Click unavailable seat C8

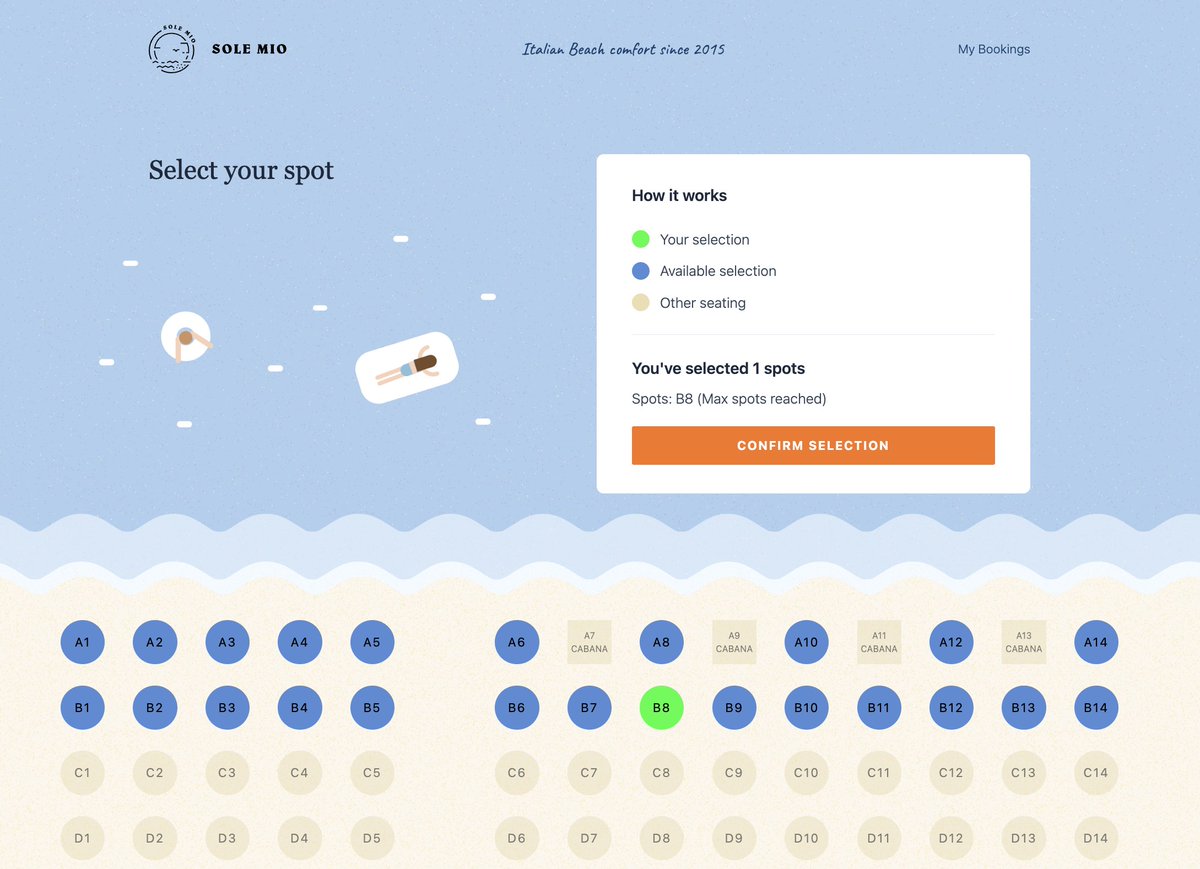[661, 773]
